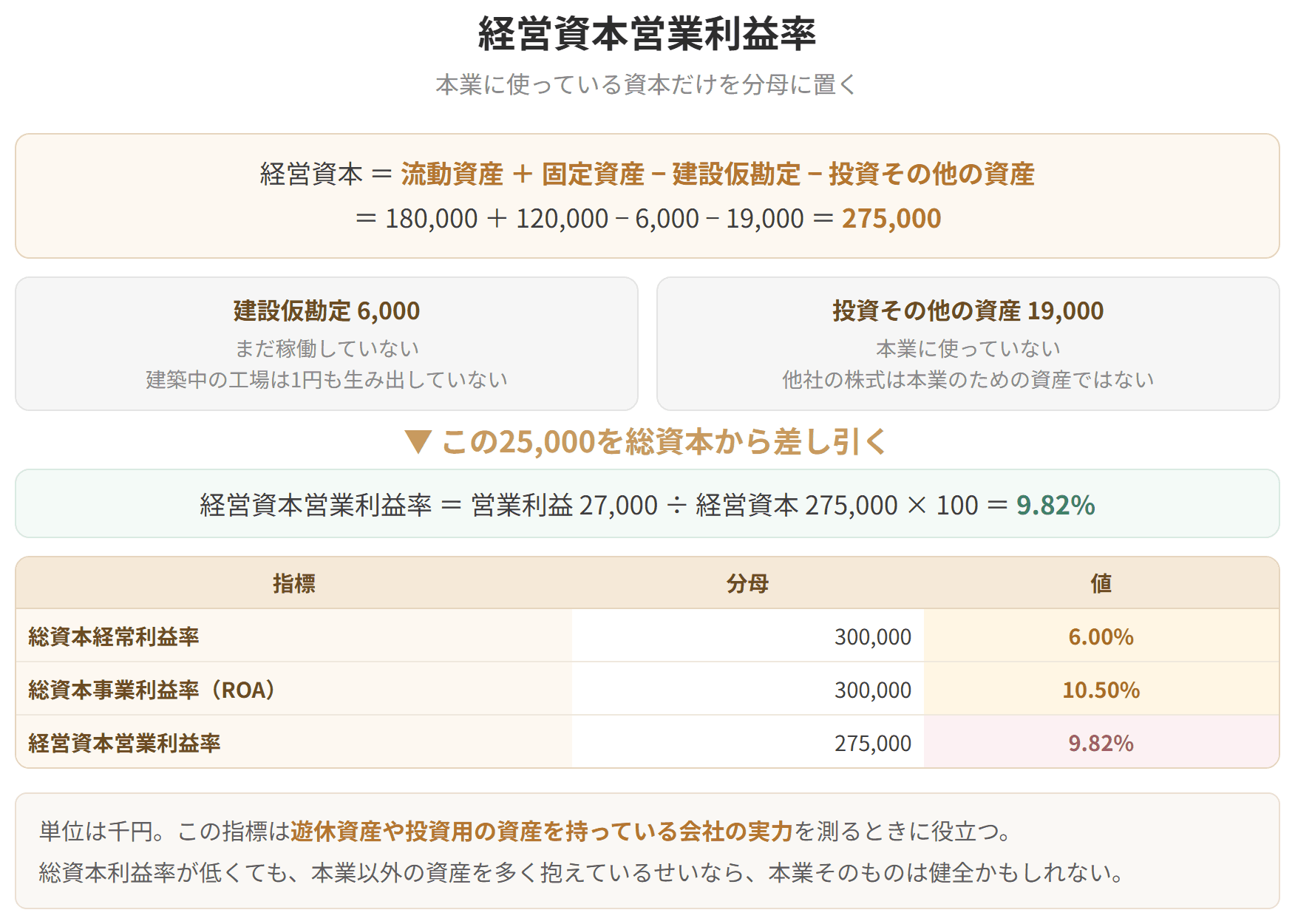This screenshot has width=1295, height=924.
Task: Click highlighted phrase 遊休資産や投資用の資産を持っている会社の実力
Action: pyautogui.click(x=542, y=832)
